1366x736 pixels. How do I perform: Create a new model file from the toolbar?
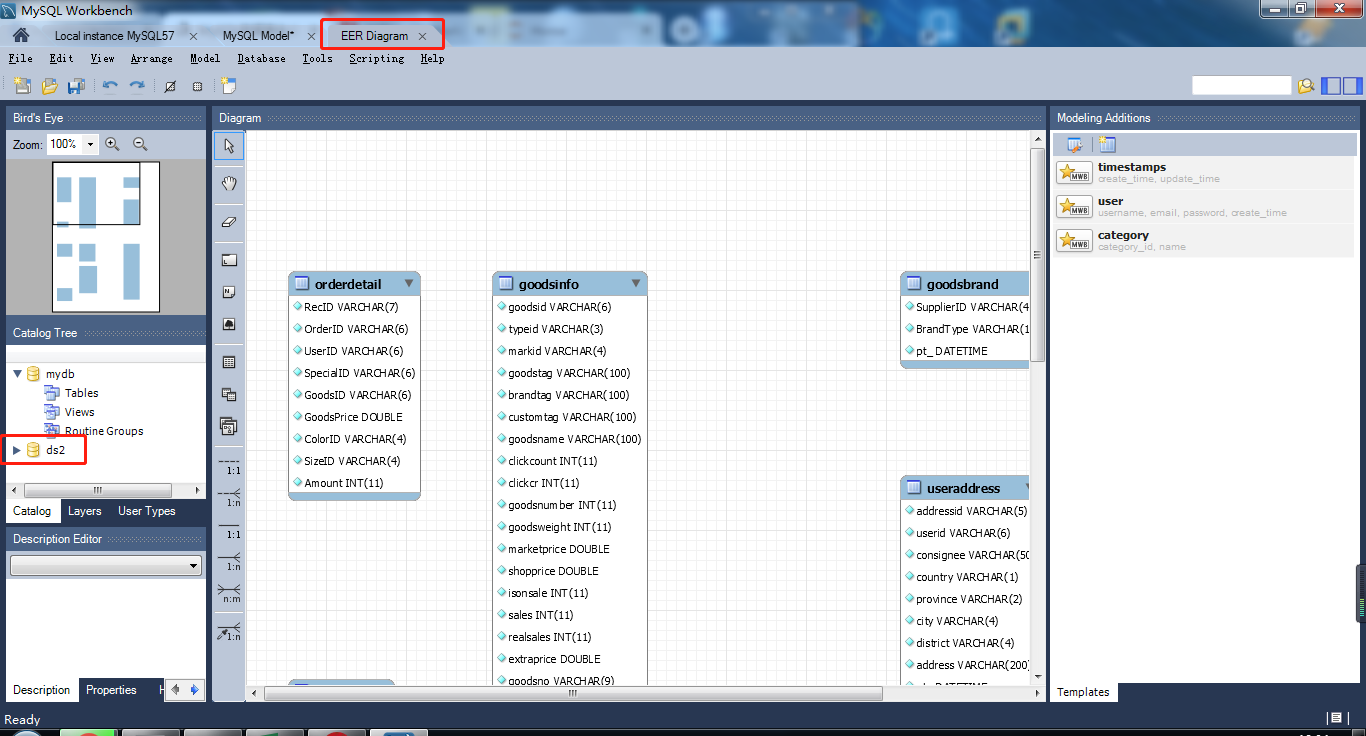click(21, 86)
